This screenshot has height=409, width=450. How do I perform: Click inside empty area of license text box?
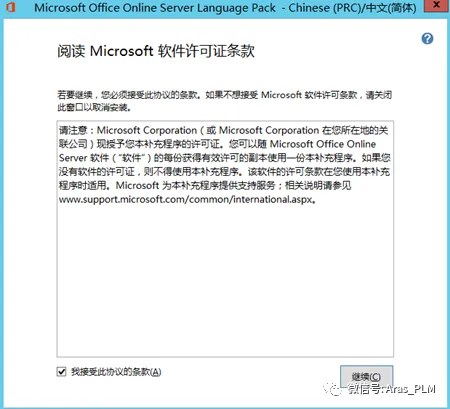point(225,280)
